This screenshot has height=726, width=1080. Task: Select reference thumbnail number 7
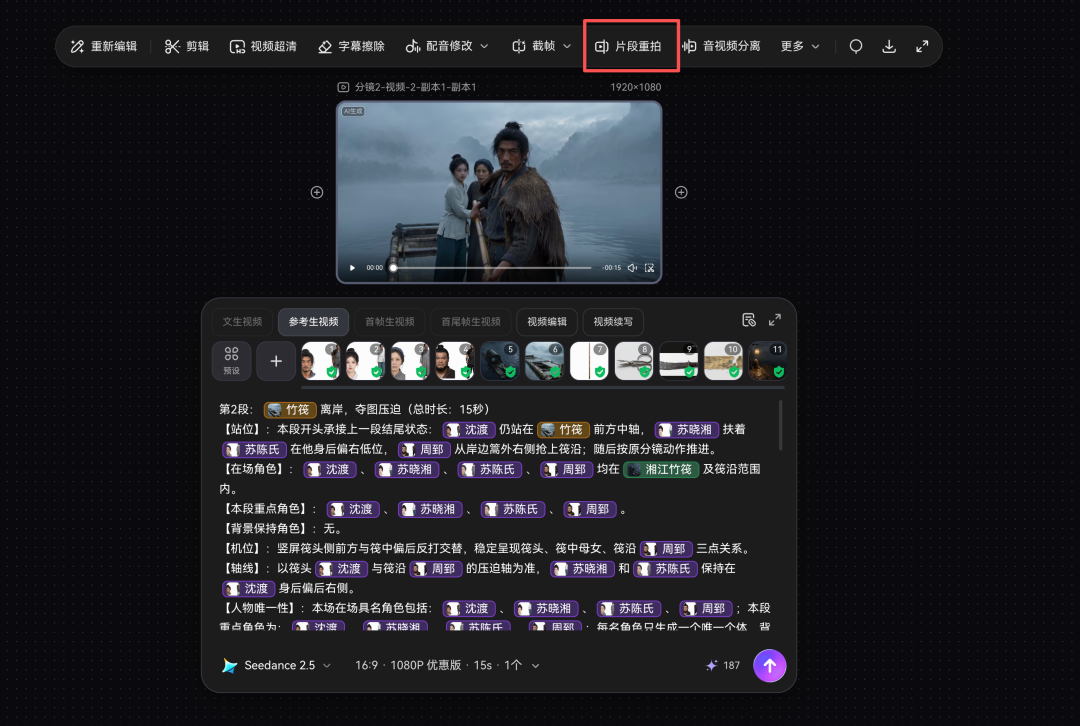coord(590,361)
